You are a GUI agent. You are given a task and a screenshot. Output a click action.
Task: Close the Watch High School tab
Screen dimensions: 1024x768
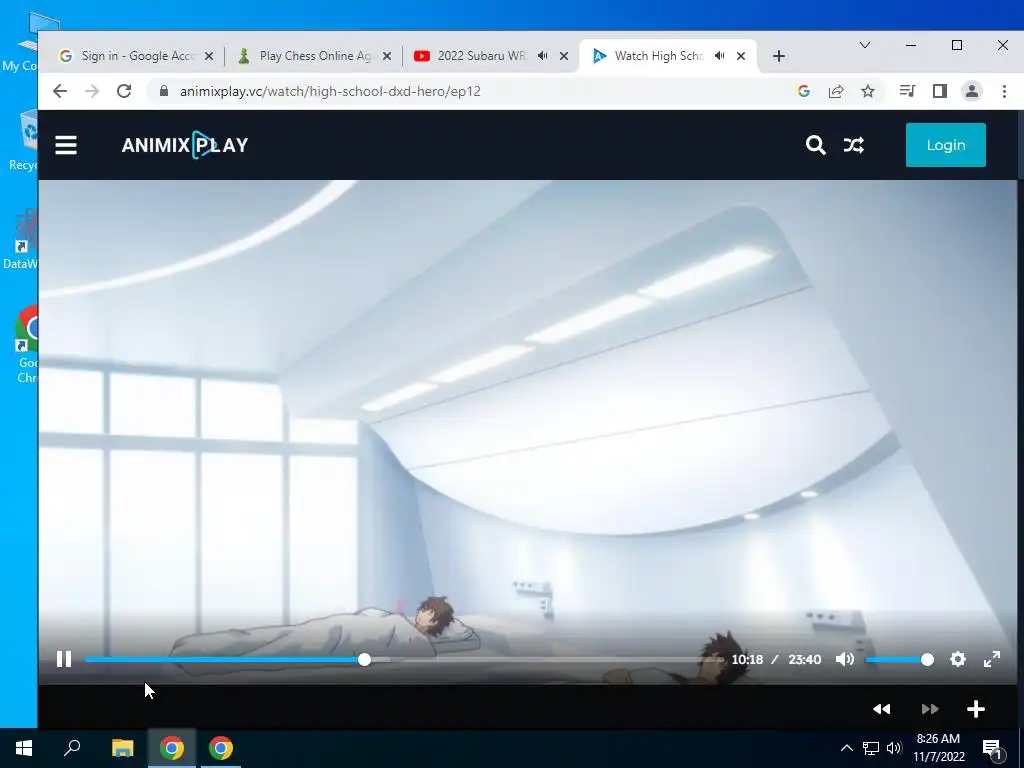pos(741,56)
